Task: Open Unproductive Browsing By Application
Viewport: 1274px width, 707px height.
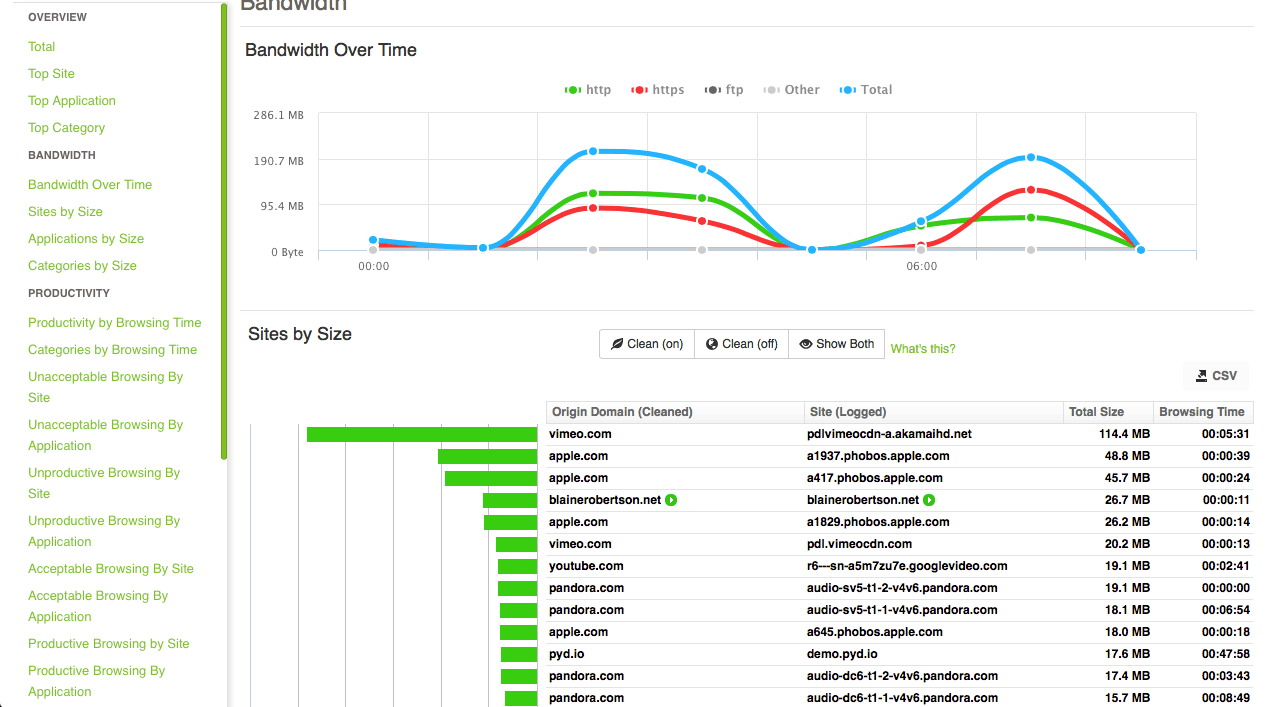Action: click(x=104, y=531)
